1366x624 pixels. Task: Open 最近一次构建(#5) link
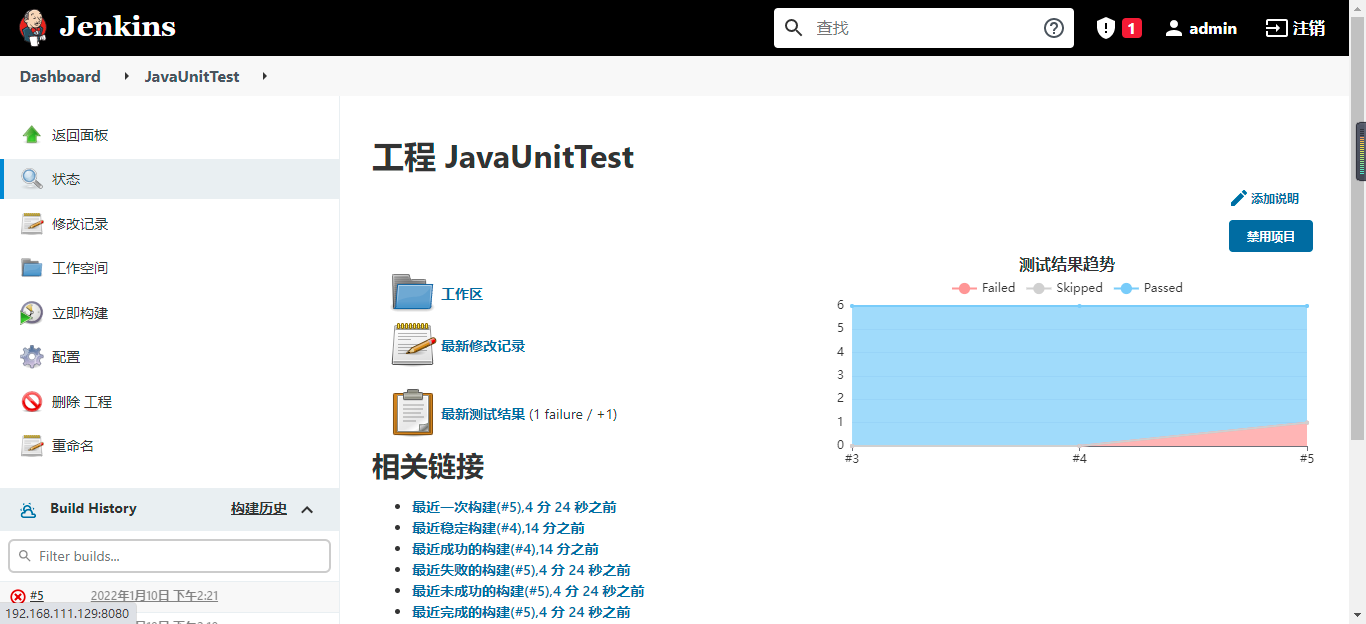[514, 507]
